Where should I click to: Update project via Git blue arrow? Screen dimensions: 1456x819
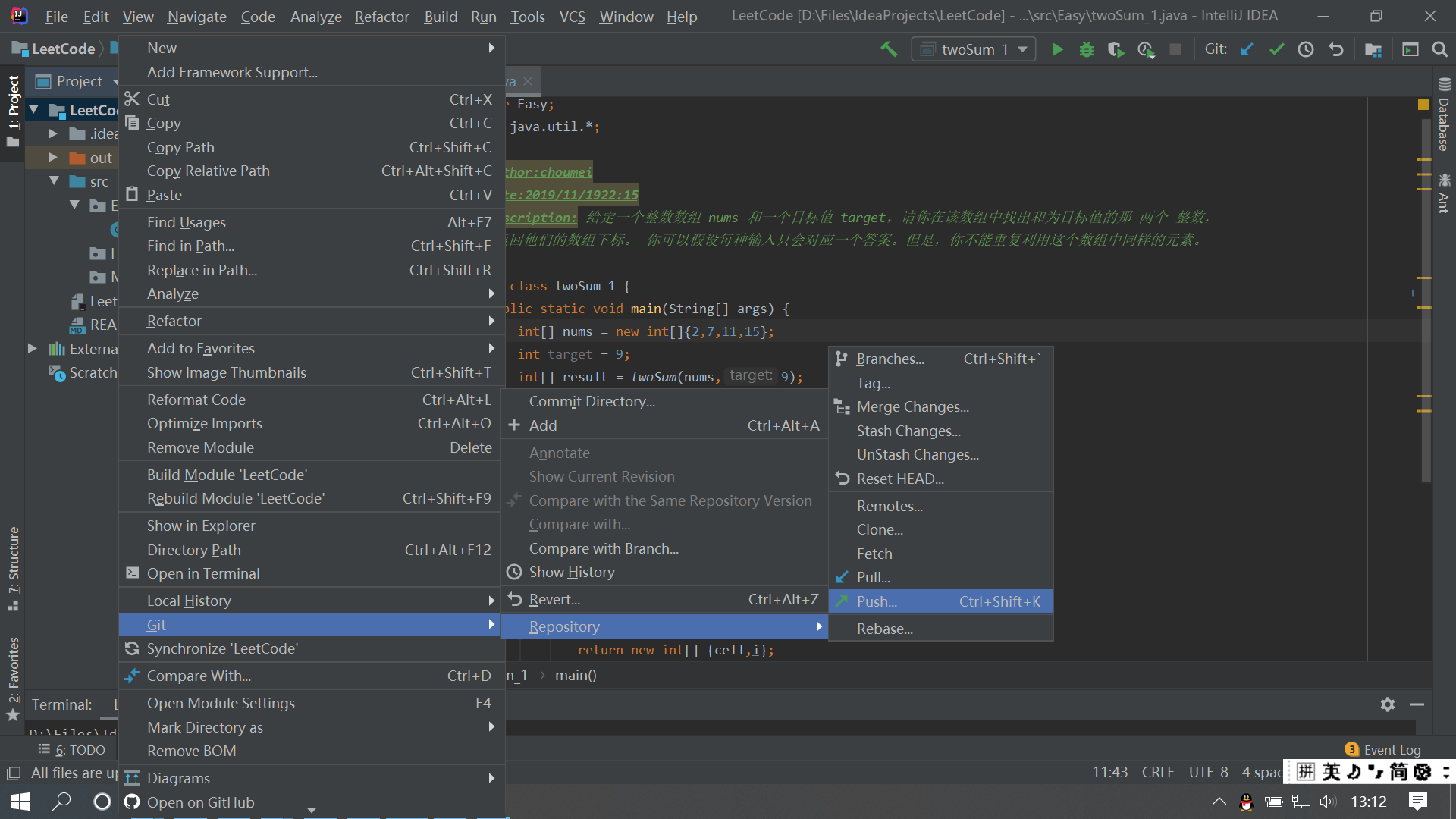click(x=1247, y=49)
